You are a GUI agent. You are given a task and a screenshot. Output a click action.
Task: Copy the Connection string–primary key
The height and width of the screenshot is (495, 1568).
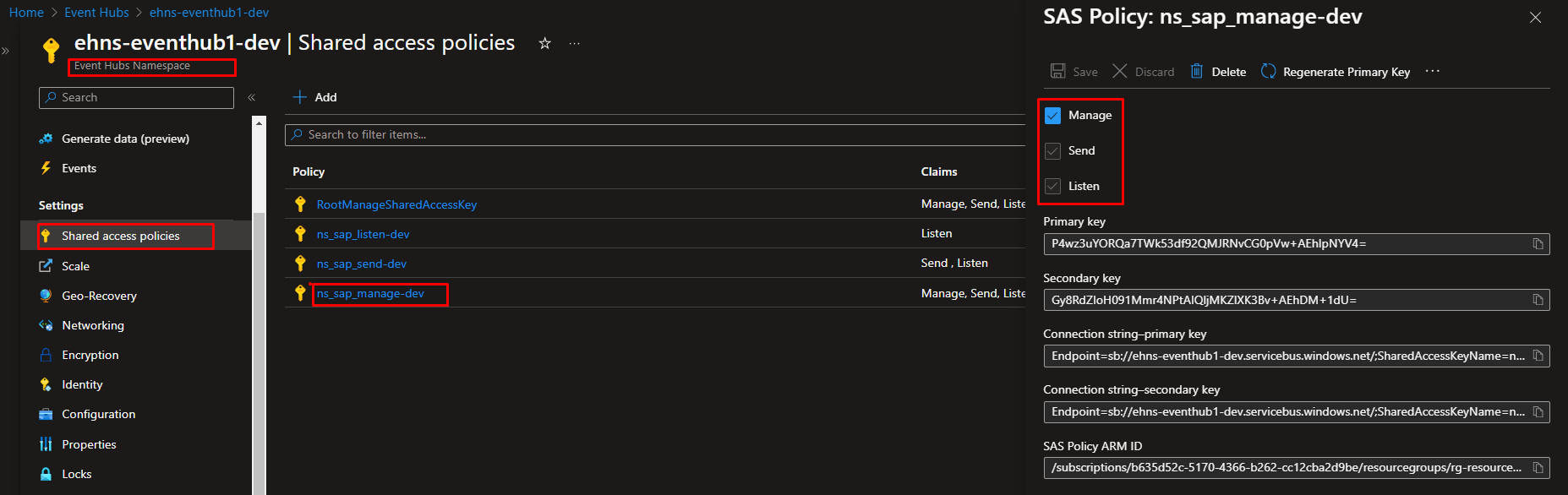coord(1538,356)
